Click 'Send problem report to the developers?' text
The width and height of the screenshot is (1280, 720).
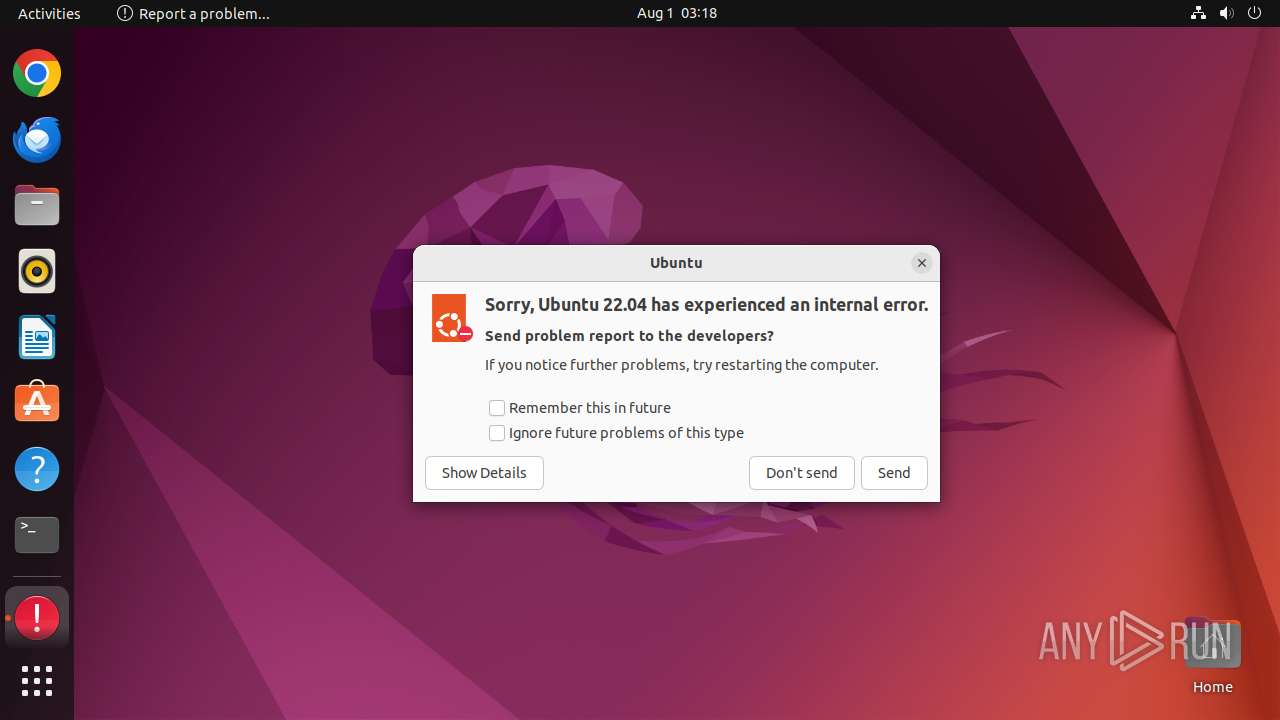pos(629,336)
